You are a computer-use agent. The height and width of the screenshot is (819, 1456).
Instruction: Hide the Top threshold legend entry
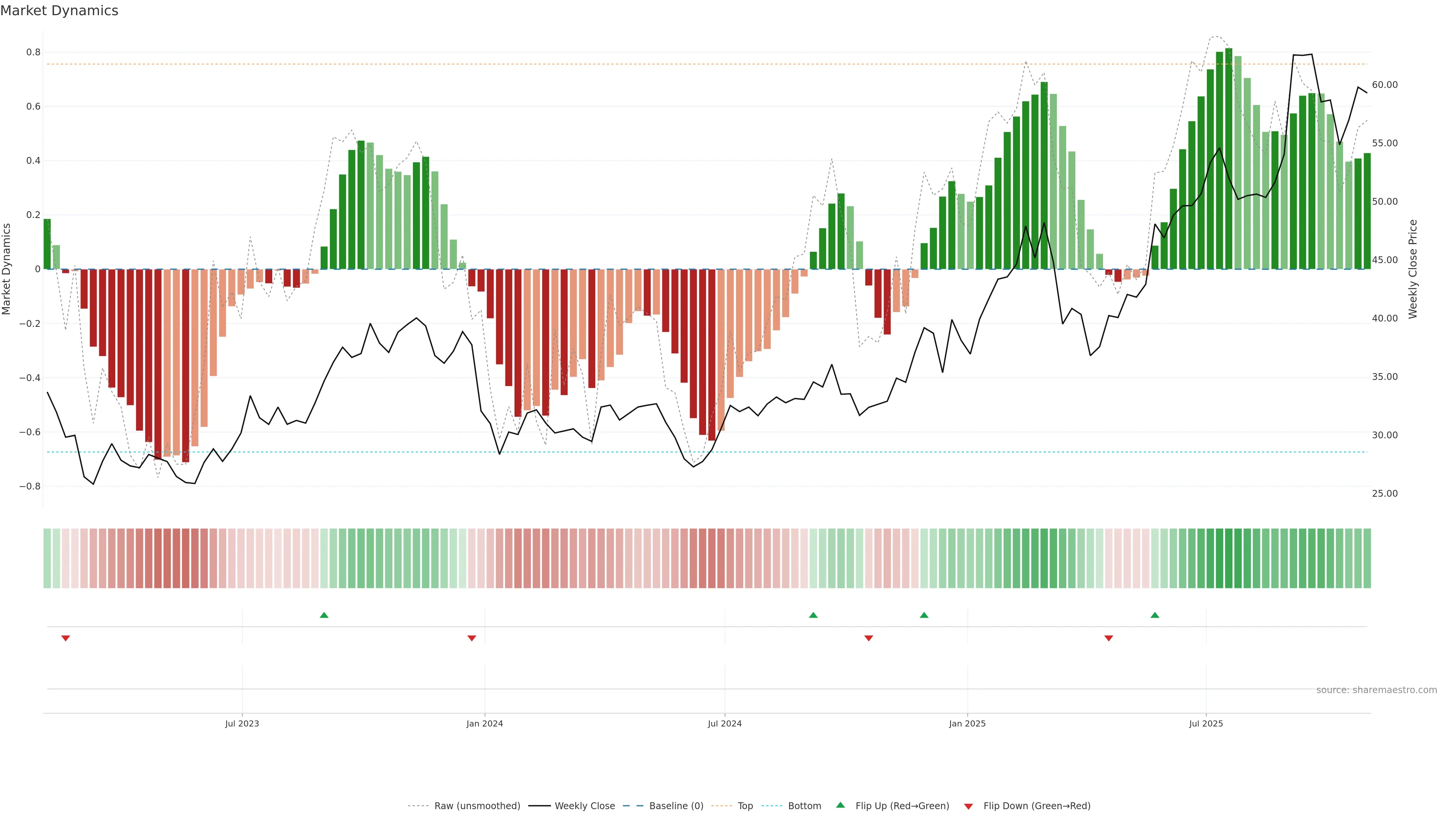tap(745, 806)
